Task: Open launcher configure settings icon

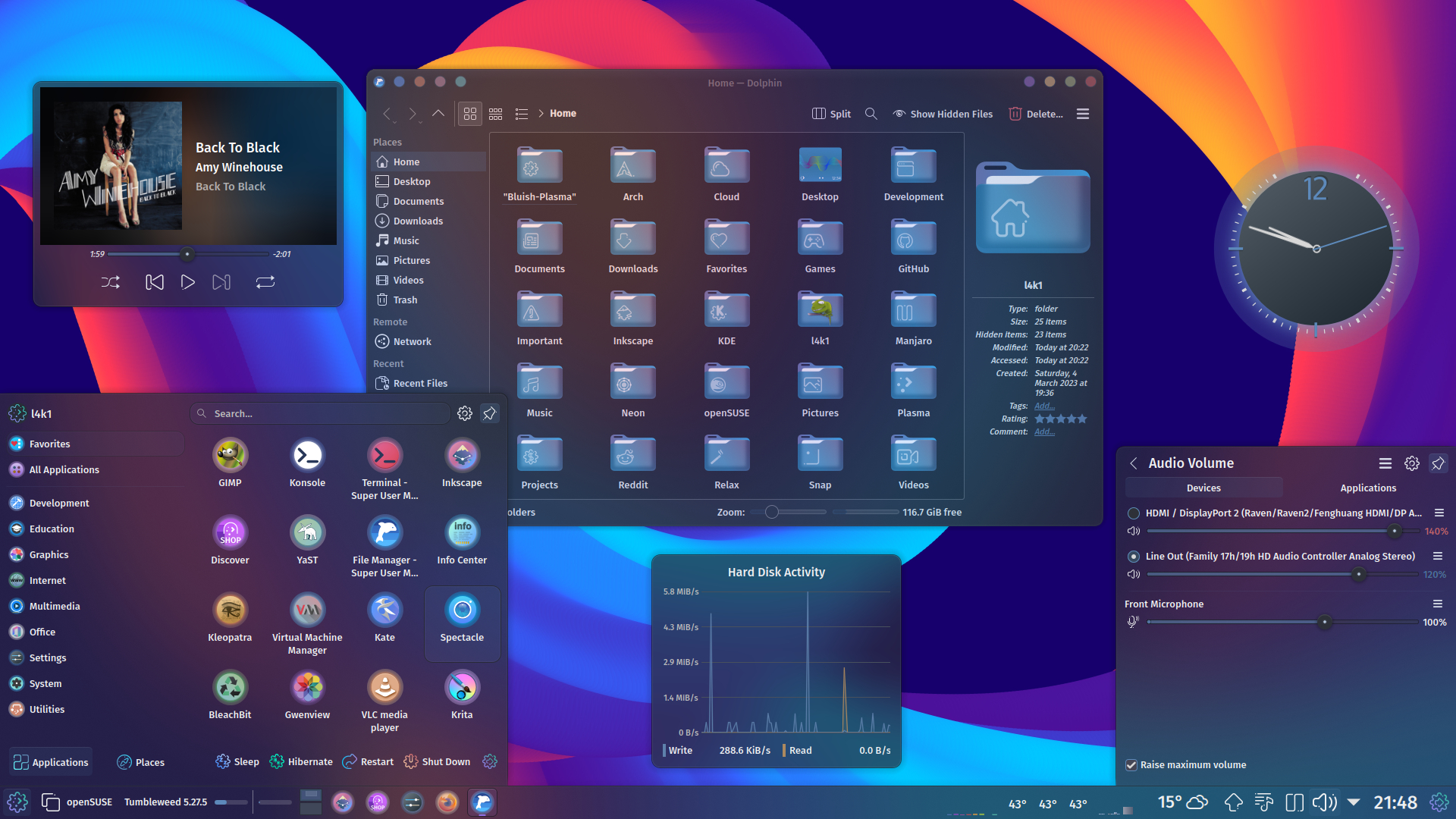Action: 465,413
